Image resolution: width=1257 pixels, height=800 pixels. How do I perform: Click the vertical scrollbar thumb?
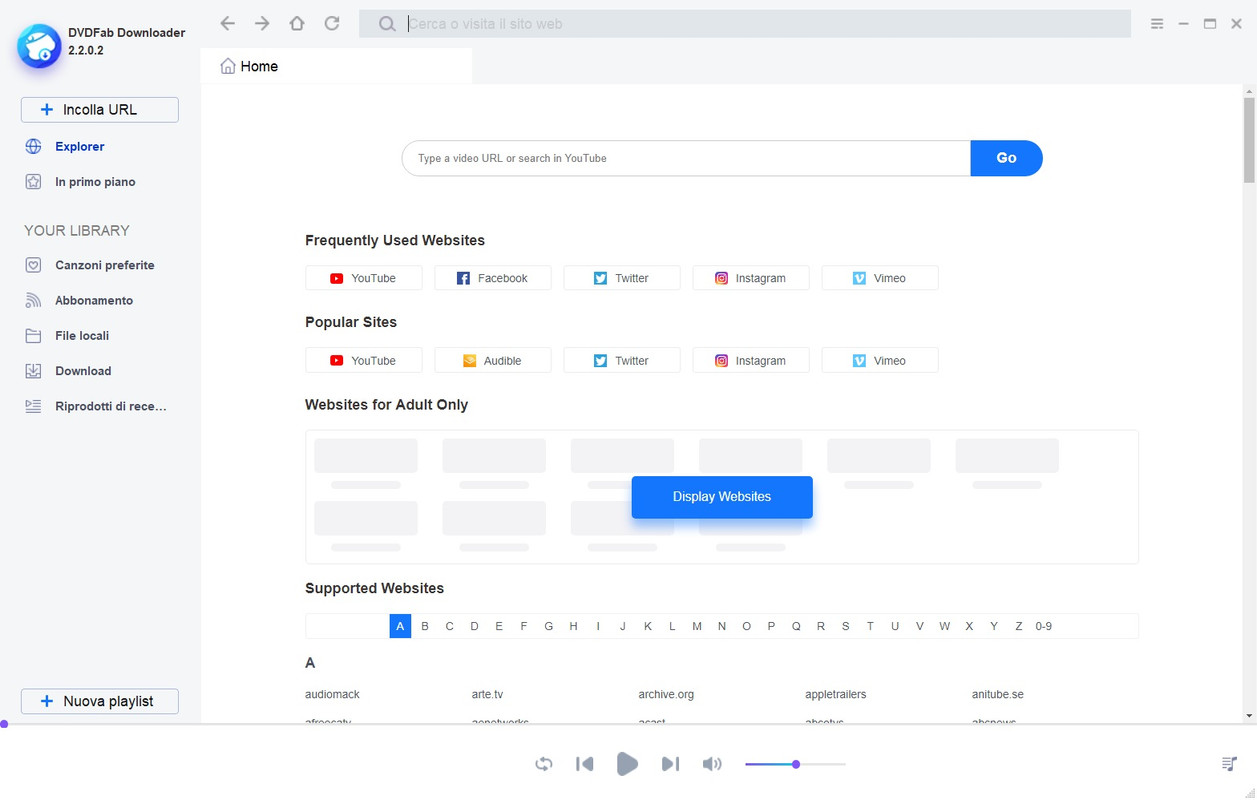click(1249, 140)
